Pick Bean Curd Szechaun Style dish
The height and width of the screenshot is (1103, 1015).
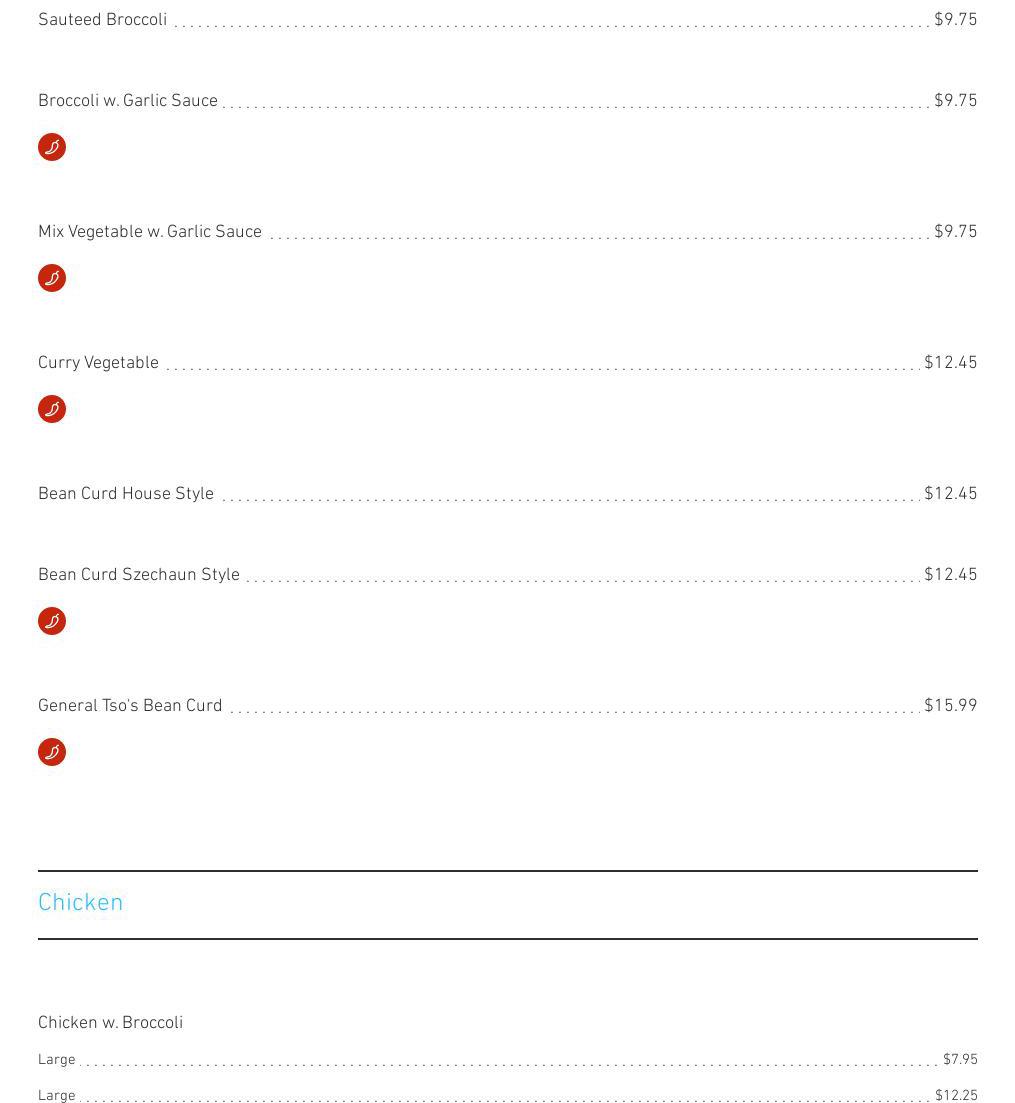tap(139, 575)
